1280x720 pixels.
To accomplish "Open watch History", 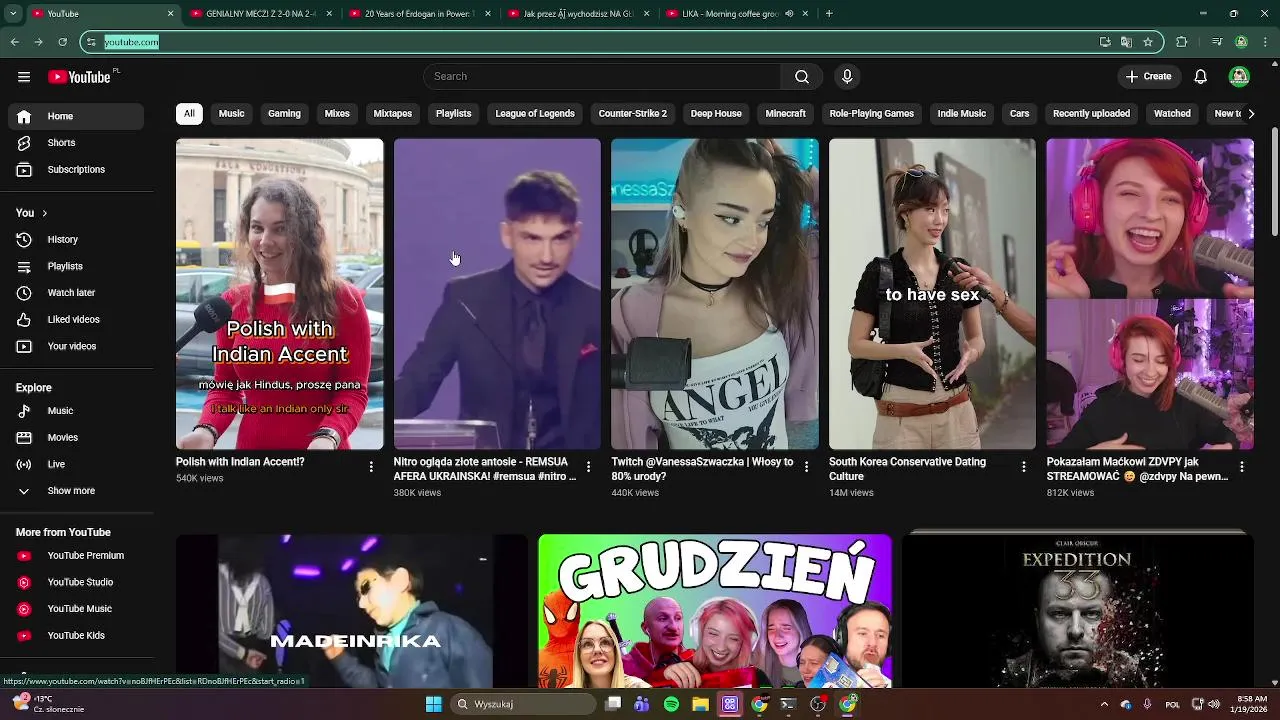I will (x=76, y=240).
